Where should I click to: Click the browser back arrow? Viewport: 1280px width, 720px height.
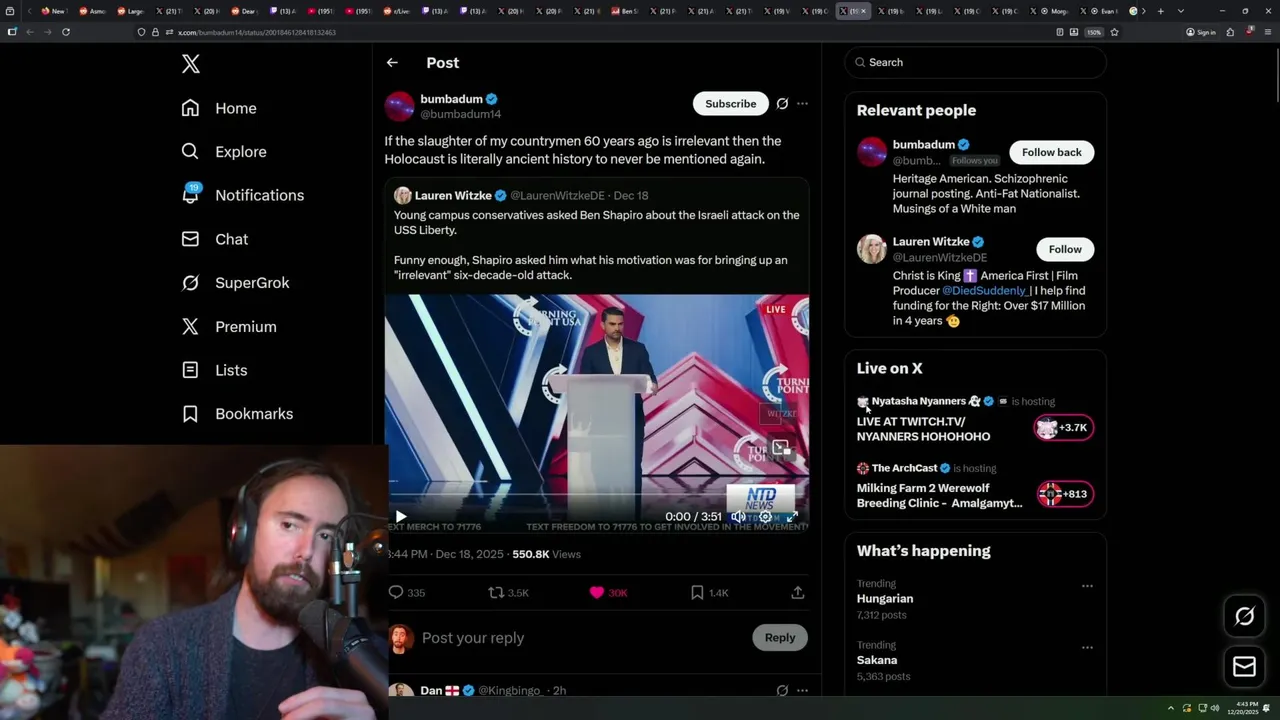pyautogui.click(x=30, y=32)
